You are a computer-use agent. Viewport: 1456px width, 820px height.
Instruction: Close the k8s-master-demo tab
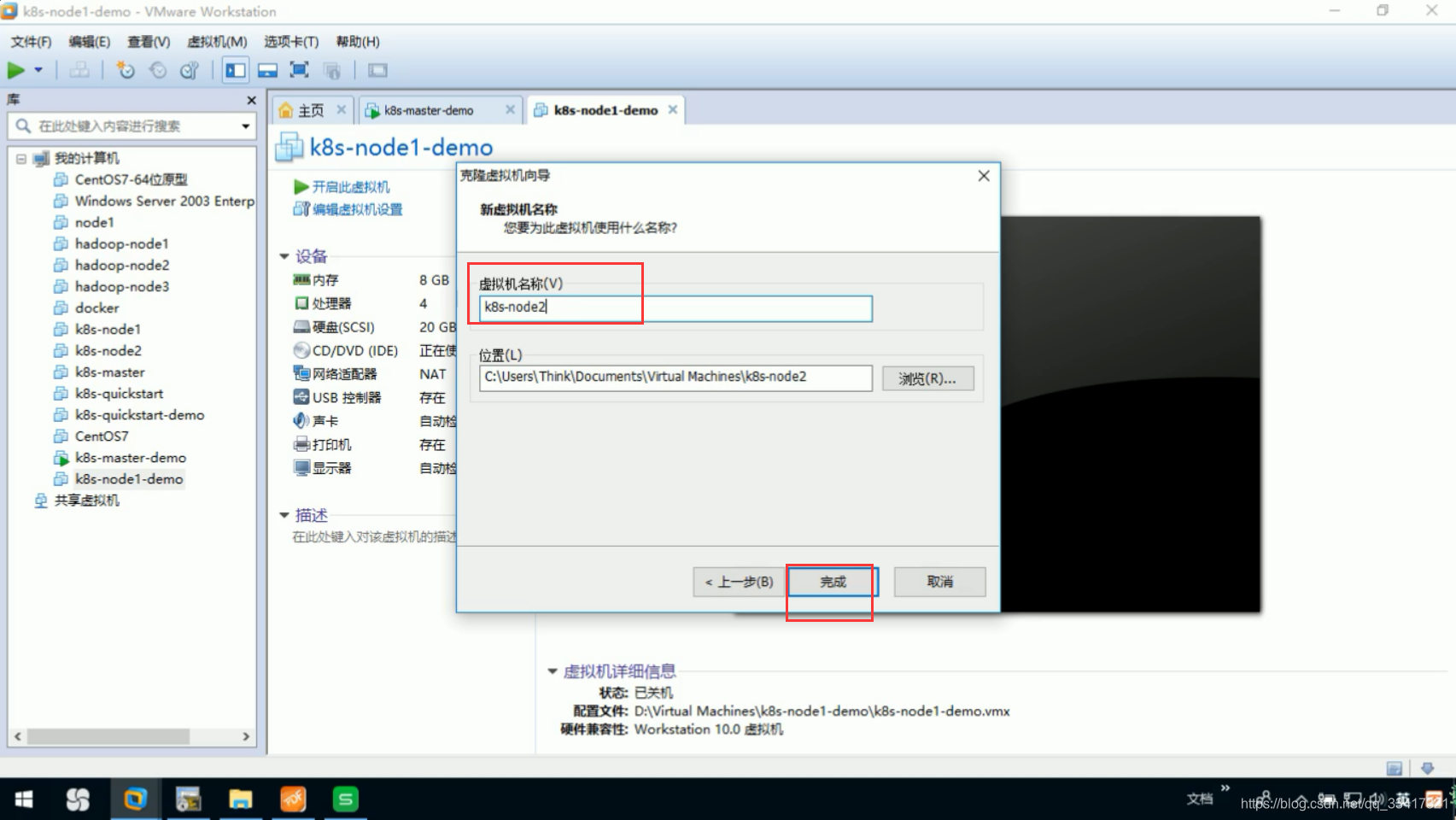click(x=510, y=109)
